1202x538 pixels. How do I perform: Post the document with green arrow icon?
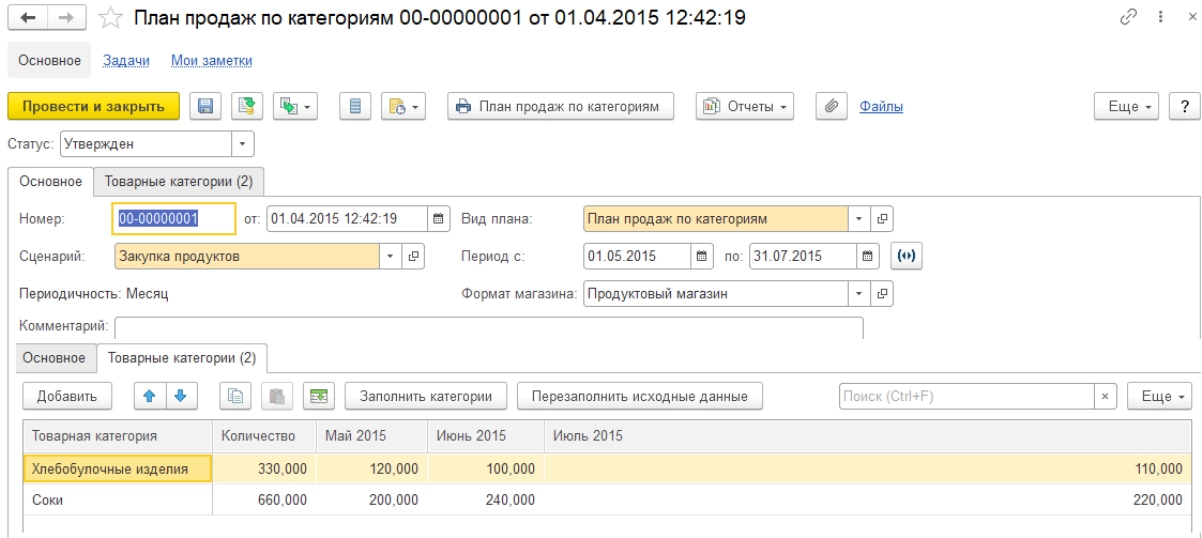[x=246, y=106]
